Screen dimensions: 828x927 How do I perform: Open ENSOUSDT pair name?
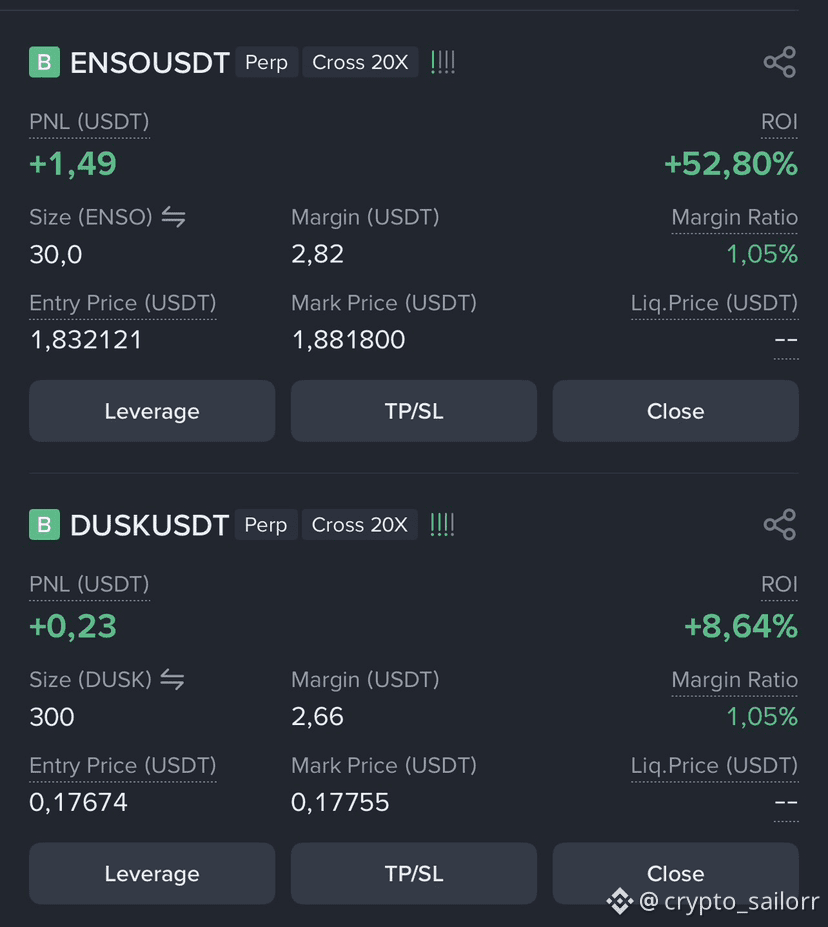pos(150,63)
